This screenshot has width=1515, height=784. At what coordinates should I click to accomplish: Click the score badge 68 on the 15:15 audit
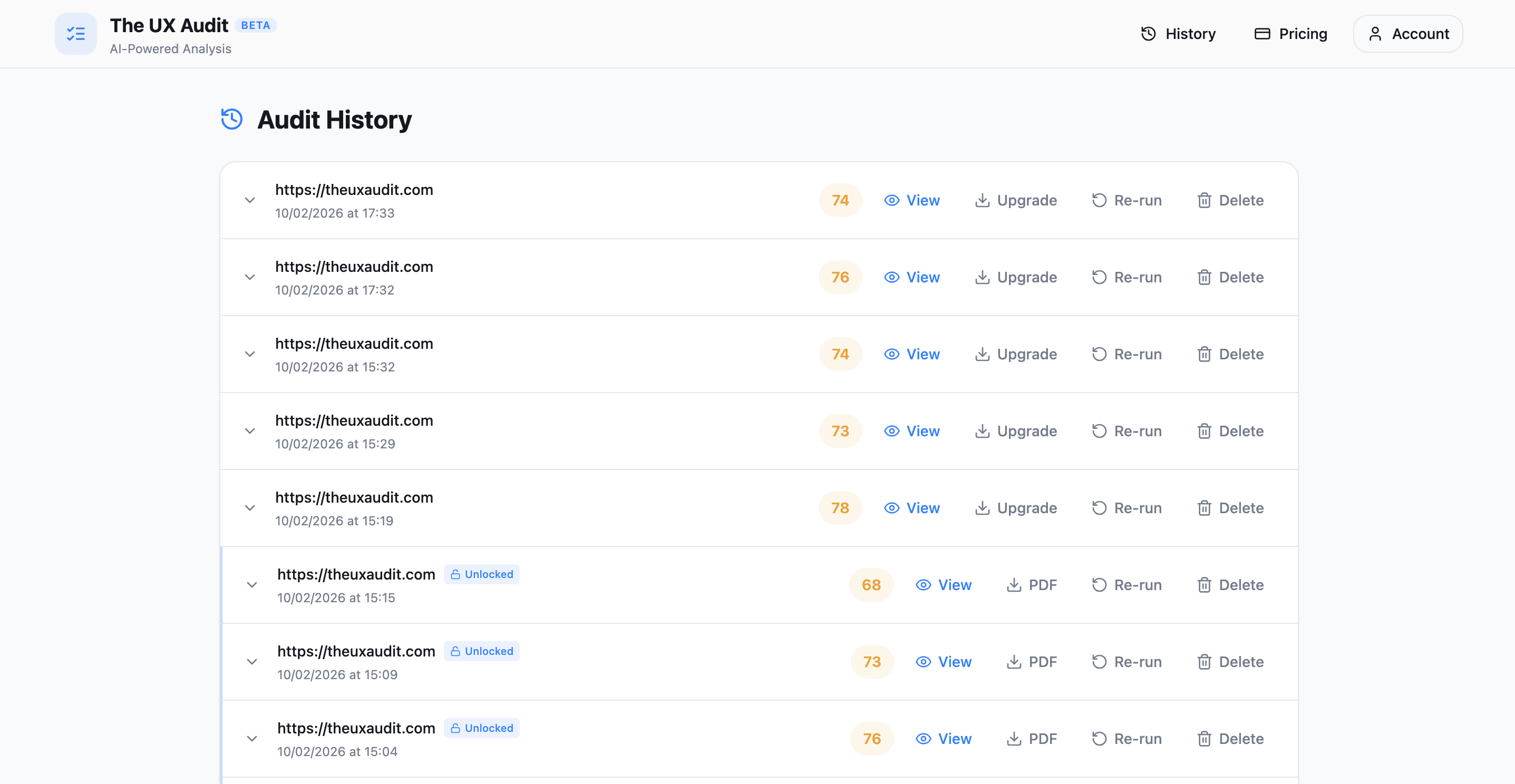[871, 585]
